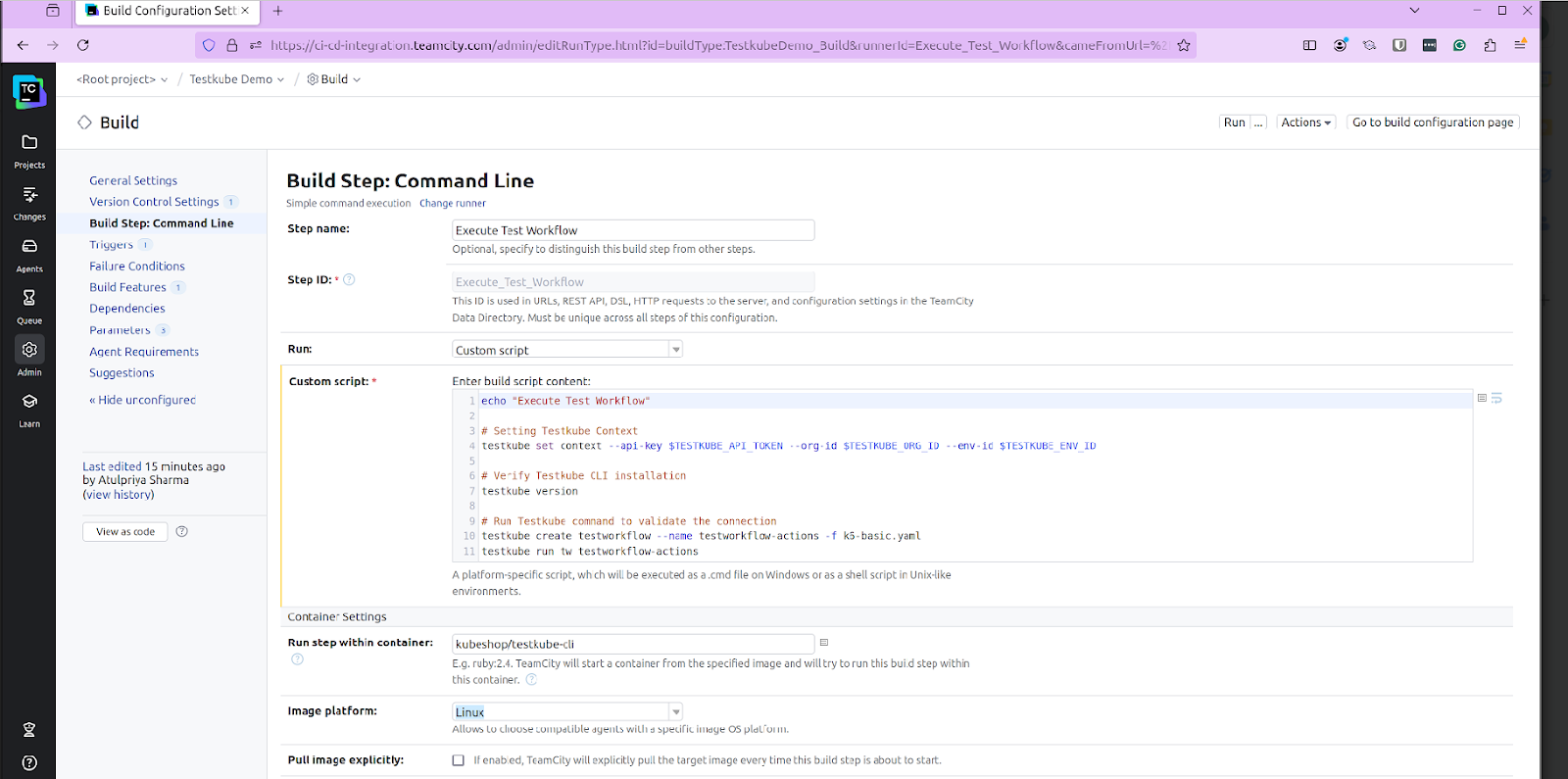Click the help icon next to View as code
This screenshot has width=1568, height=779.
pos(181,531)
